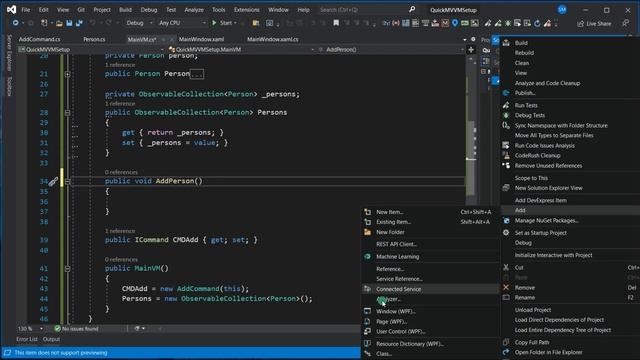The width and height of the screenshot is (640, 360).
Task: Click the Set as Startup Project gear icon
Action: [x=506, y=233]
